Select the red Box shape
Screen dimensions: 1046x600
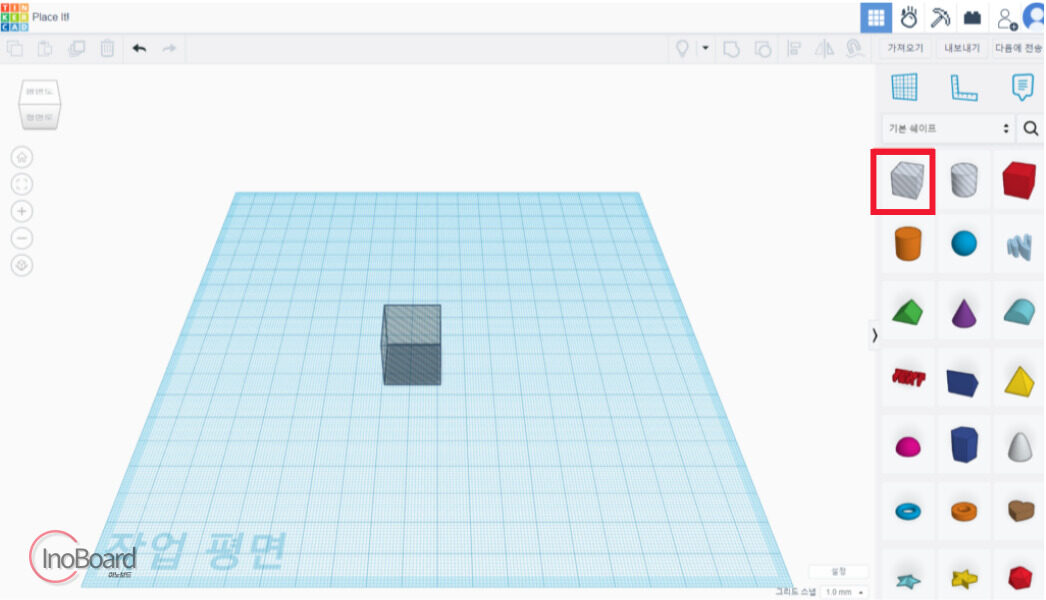pyautogui.click(x=1019, y=180)
